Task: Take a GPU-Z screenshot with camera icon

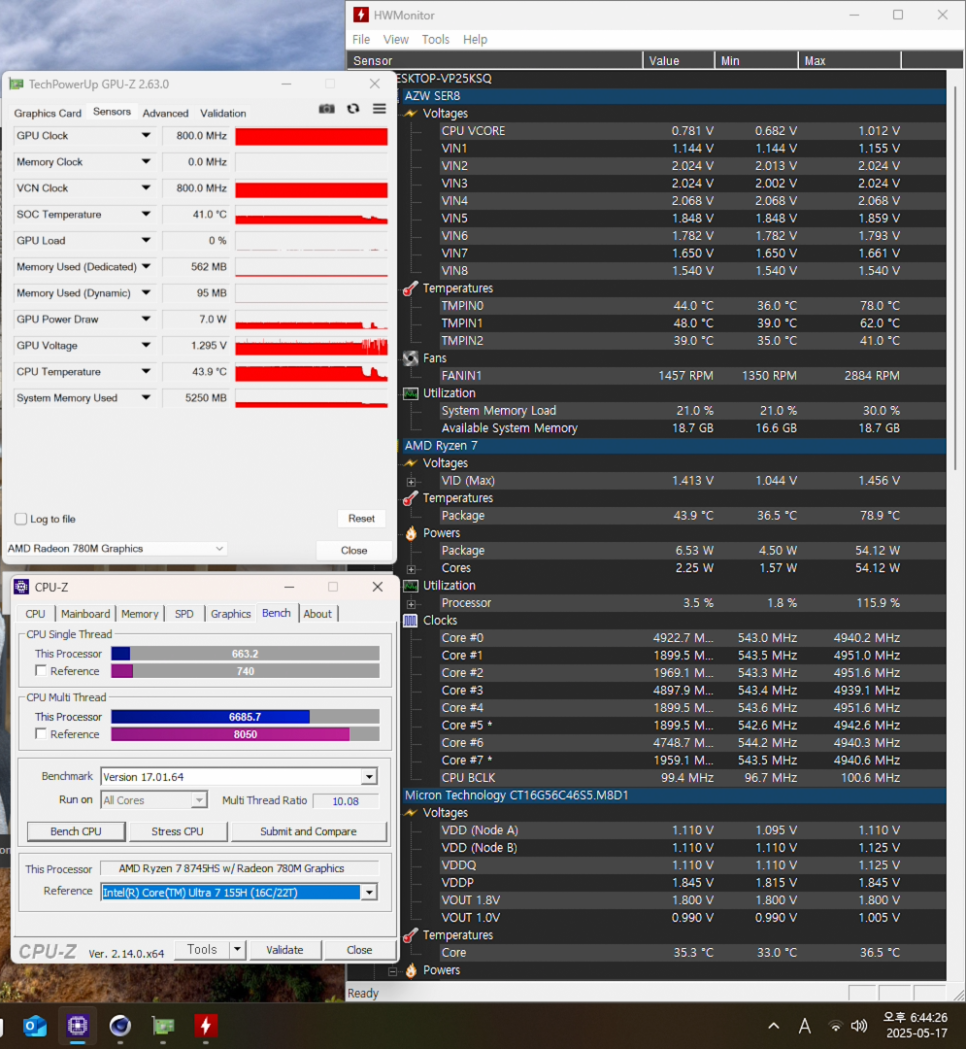Action: (326, 108)
